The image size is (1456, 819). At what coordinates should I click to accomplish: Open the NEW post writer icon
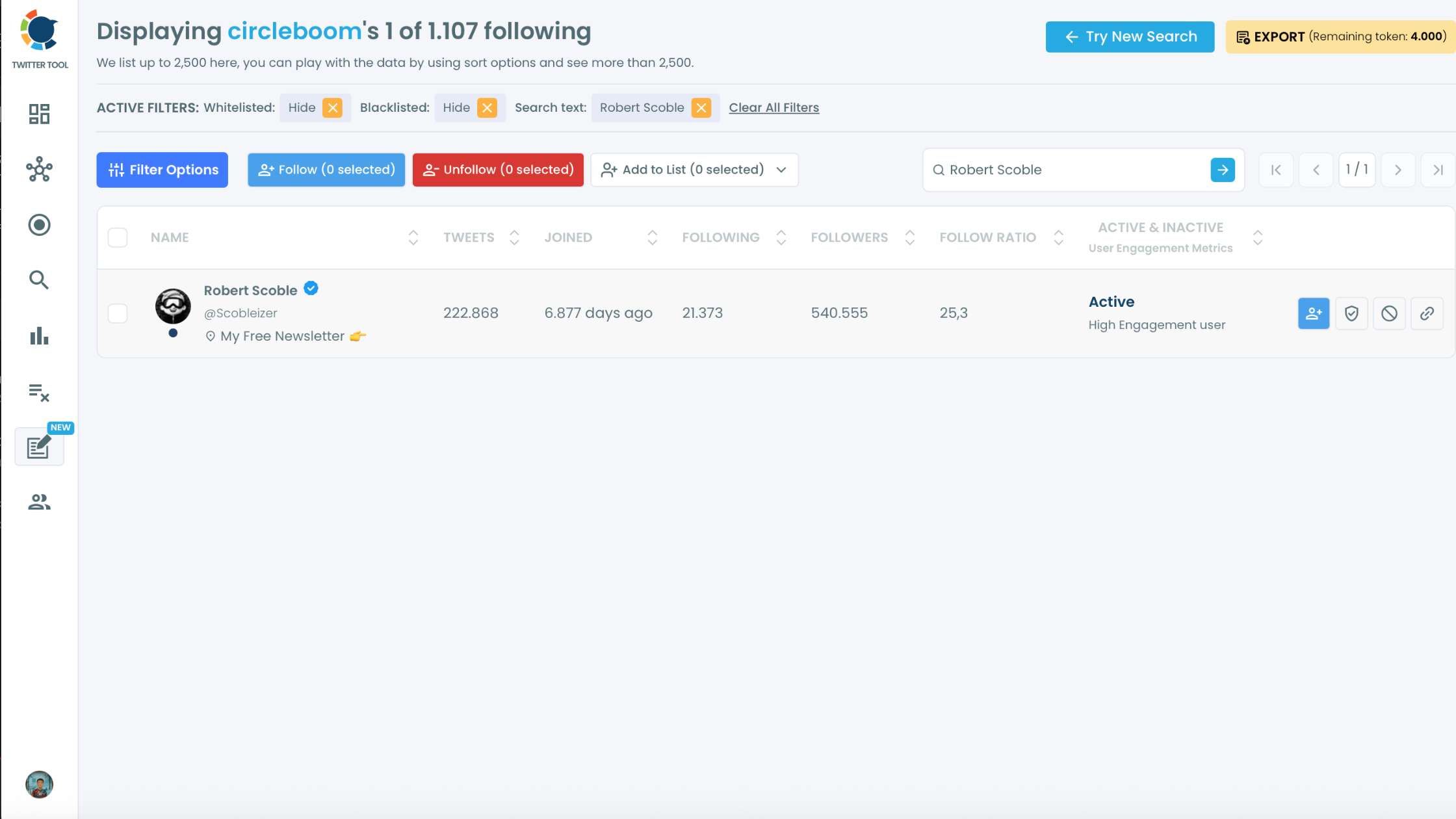click(39, 447)
